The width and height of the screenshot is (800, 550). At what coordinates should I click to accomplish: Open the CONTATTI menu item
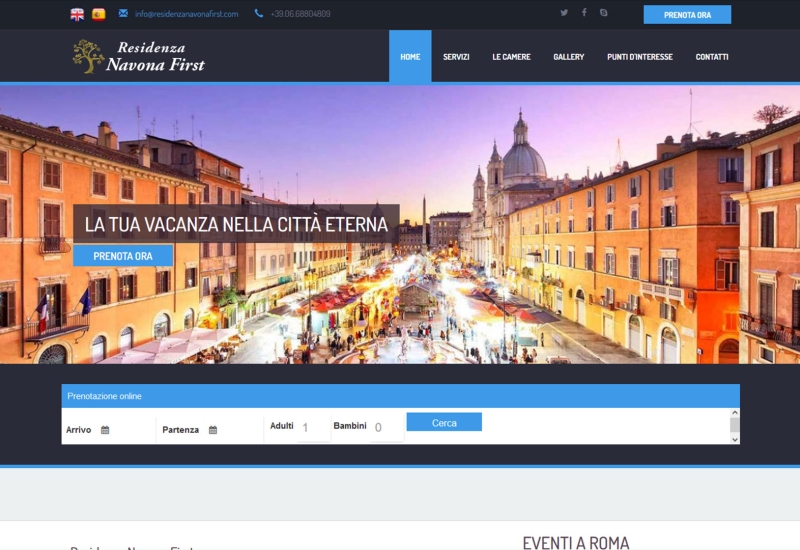pyautogui.click(x=712, y=57)
